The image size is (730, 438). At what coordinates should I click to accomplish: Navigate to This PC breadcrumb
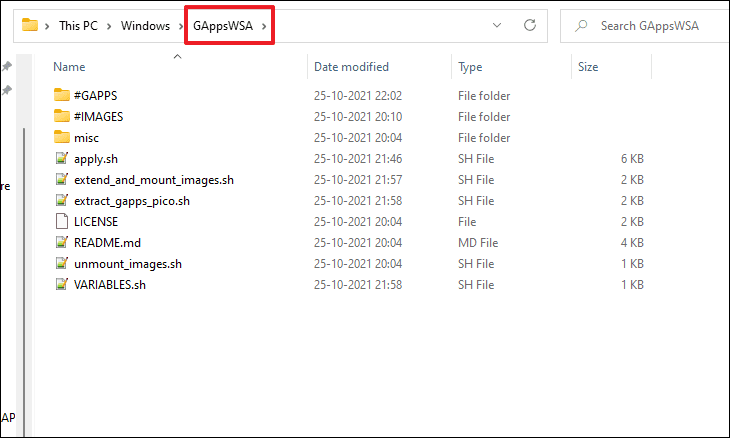tap(78, 26)
